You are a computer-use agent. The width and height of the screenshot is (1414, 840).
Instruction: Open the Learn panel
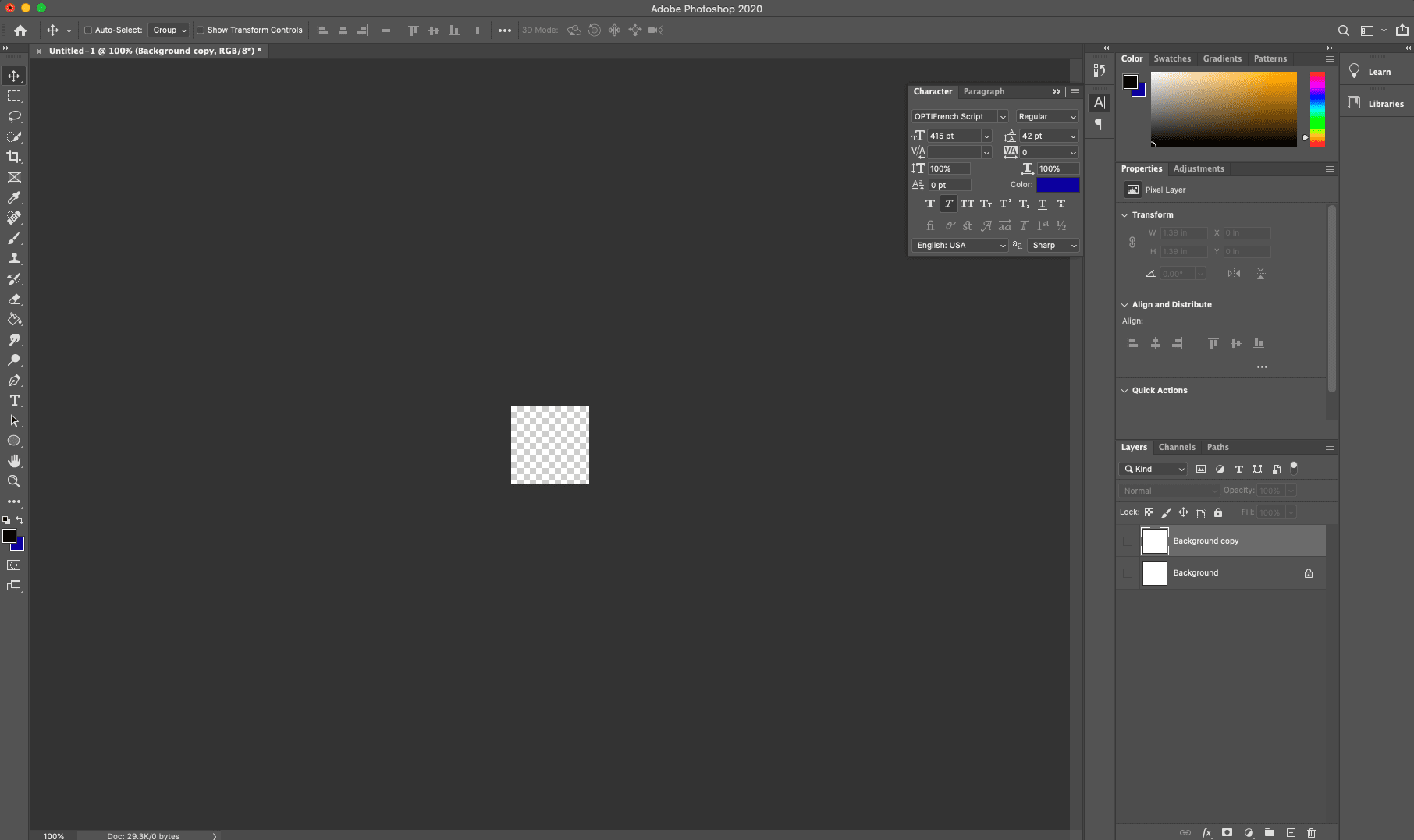[x=1378, y=72]
